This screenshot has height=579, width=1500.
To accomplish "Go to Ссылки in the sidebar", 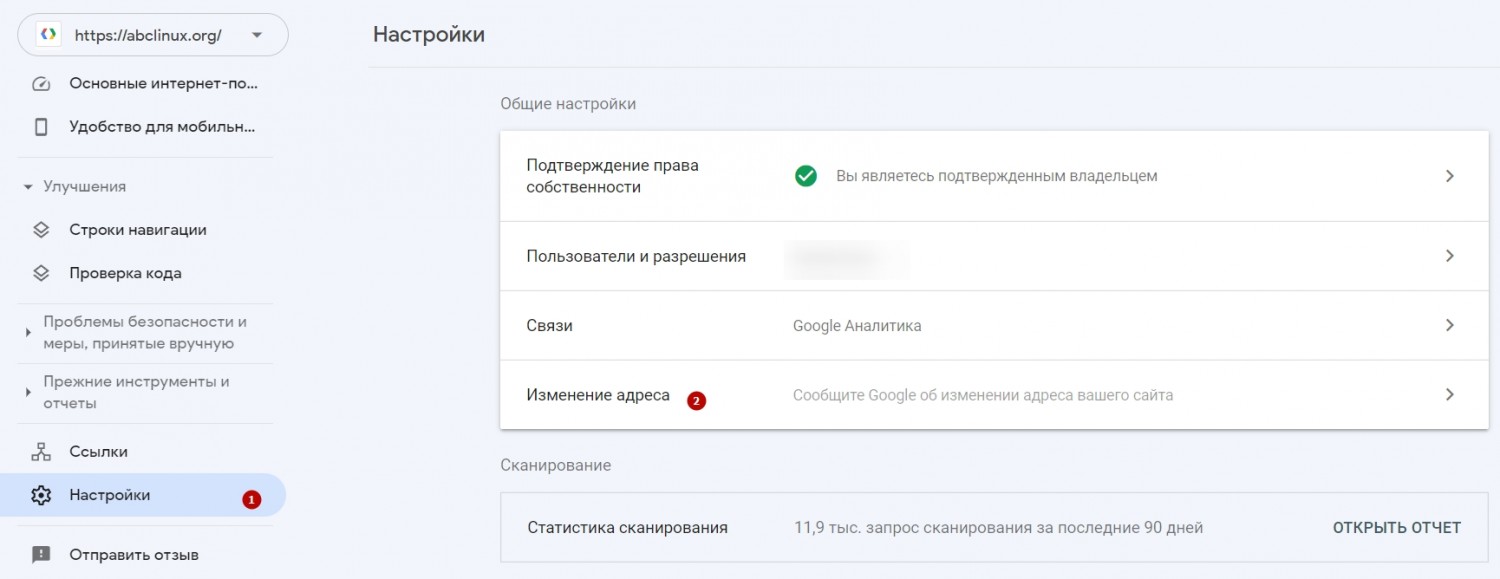I will click(x=98, y=452).
